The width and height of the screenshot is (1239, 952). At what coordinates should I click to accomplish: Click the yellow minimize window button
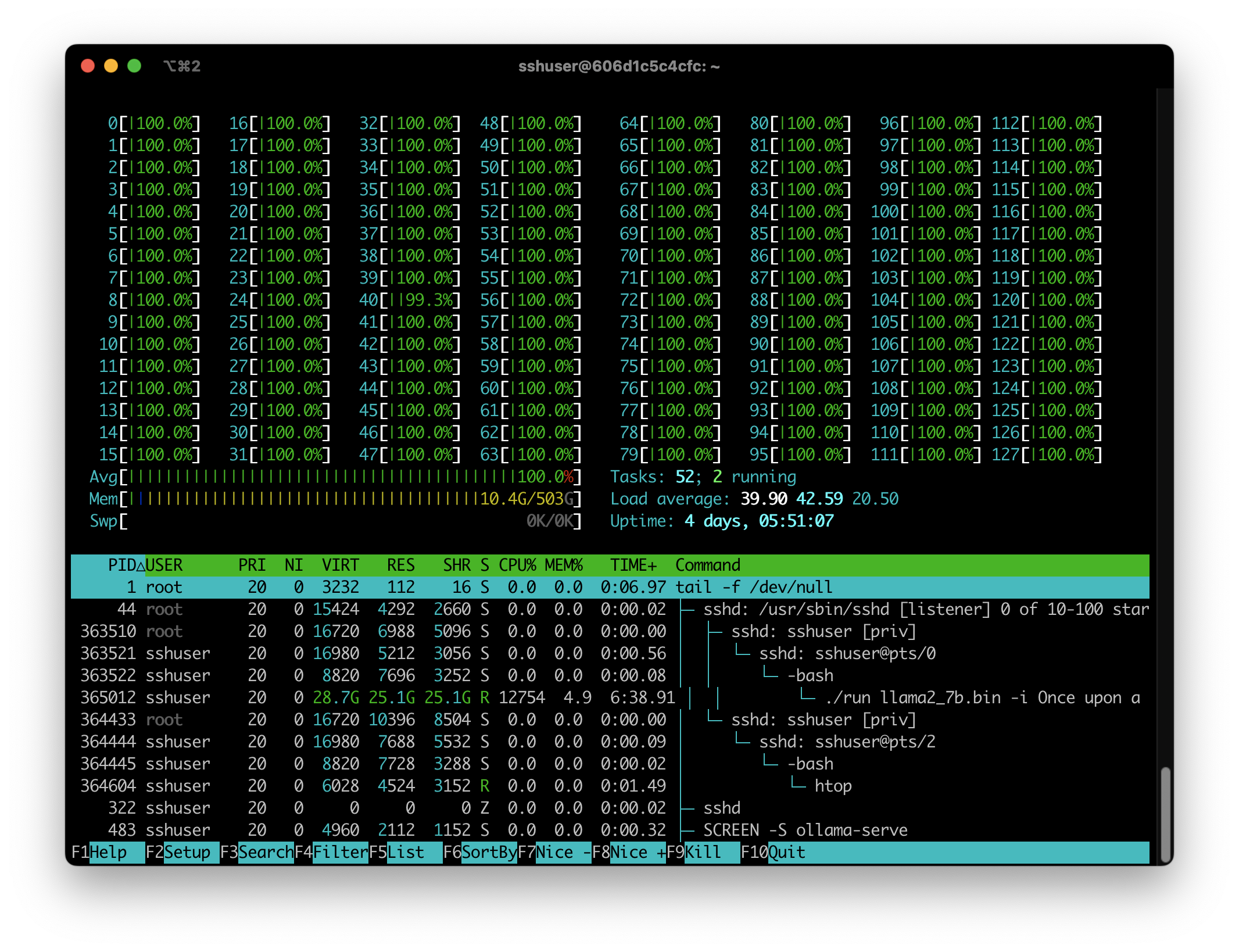[x=111, y=66]
